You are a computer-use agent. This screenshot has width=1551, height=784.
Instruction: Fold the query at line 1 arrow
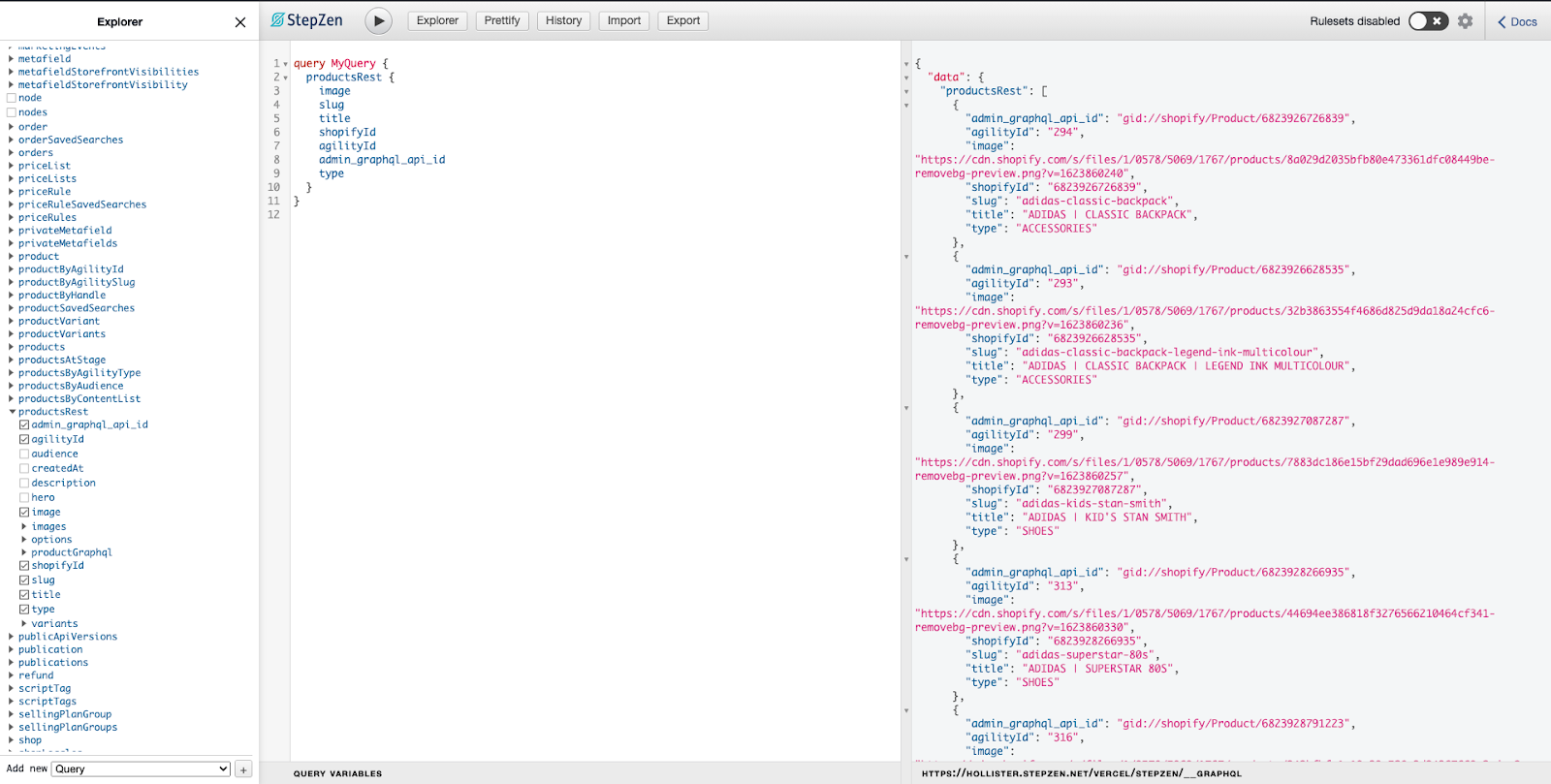pyautogui.click(x=285, y=64)
